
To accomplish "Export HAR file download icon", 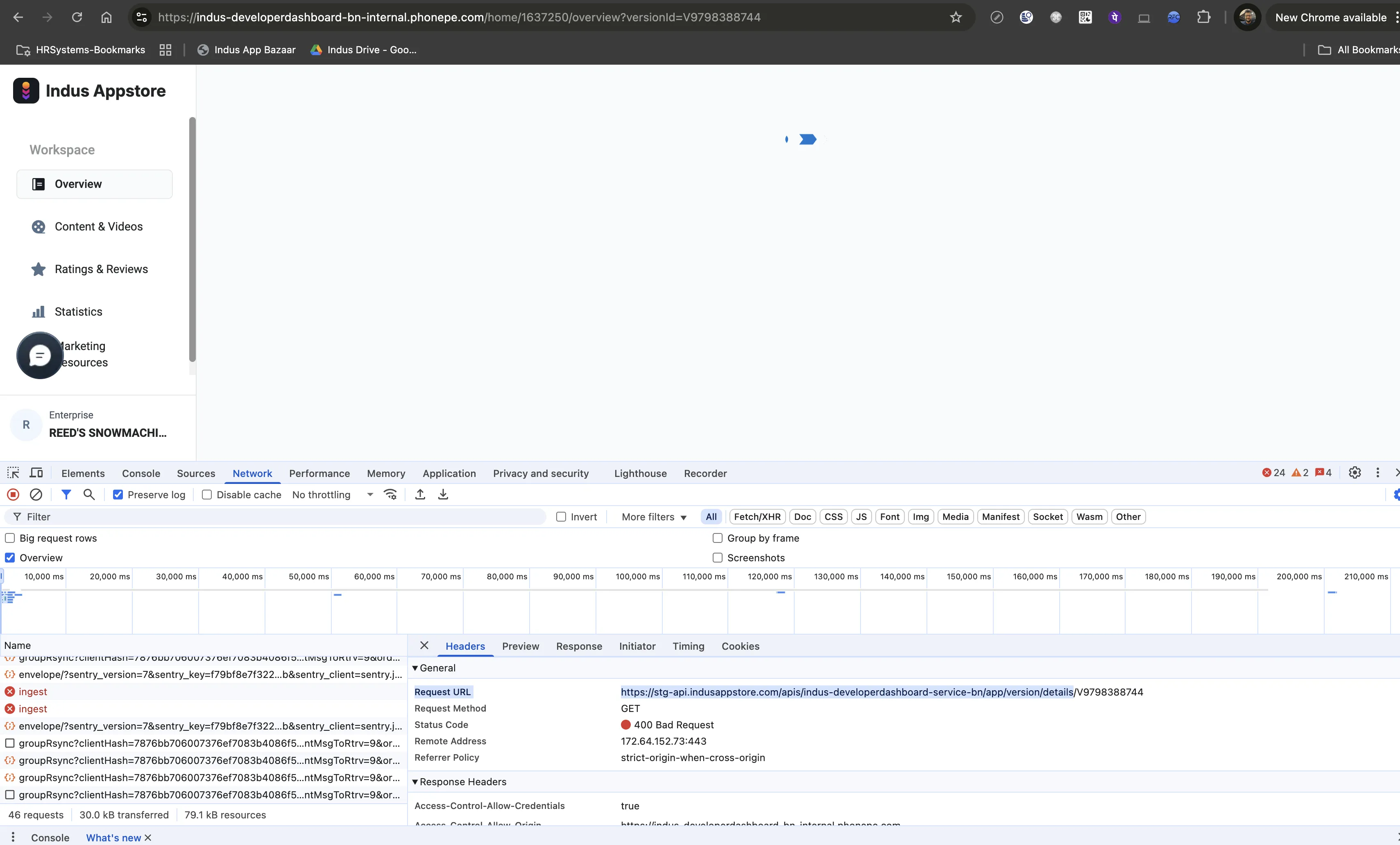I will click(x=443, y=495).
